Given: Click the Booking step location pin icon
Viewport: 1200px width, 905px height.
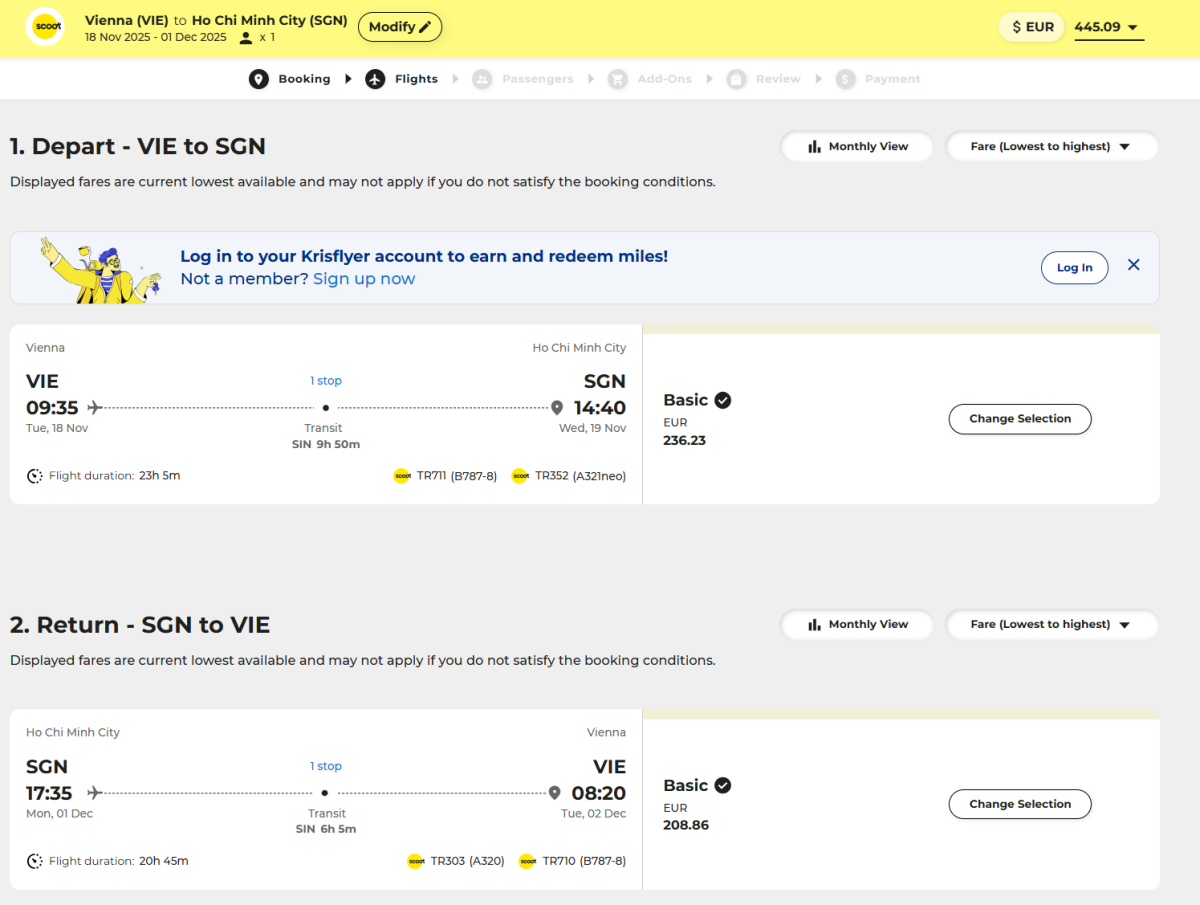Looking at the screenshot, I should (259, 79).
